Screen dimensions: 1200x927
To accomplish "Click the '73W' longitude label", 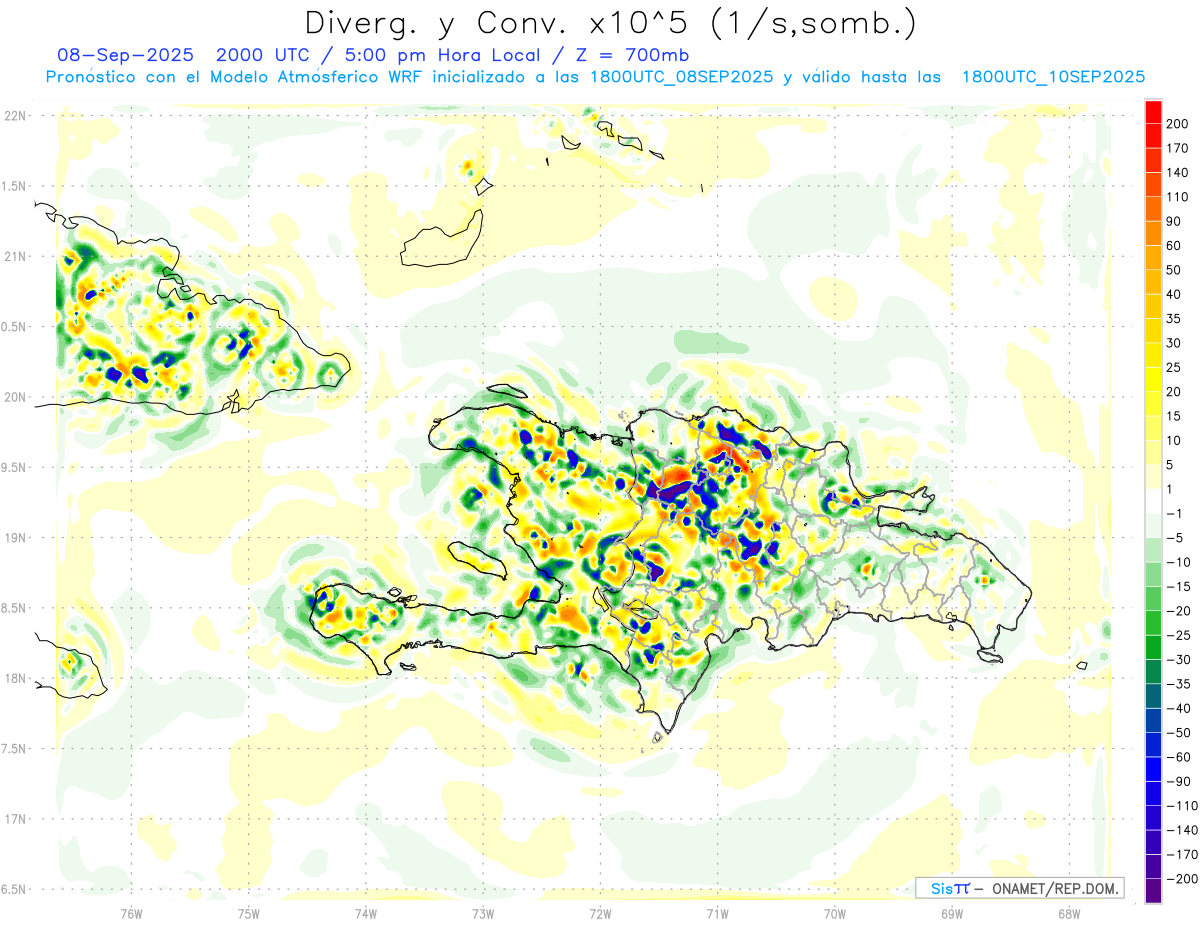I will tap(483, 914).
